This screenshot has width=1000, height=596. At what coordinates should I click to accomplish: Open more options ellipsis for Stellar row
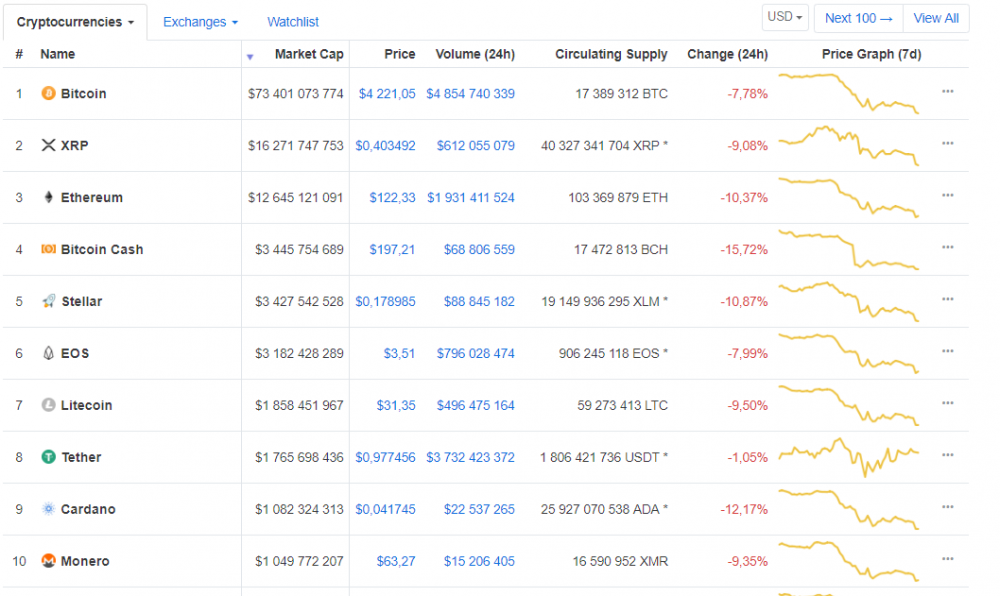[x=948, y=299]
